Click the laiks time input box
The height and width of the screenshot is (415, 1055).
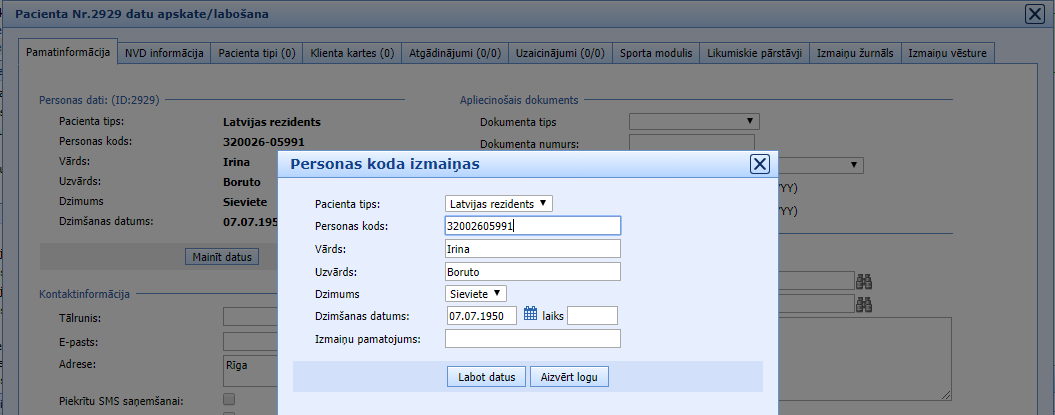click(592, 316)
